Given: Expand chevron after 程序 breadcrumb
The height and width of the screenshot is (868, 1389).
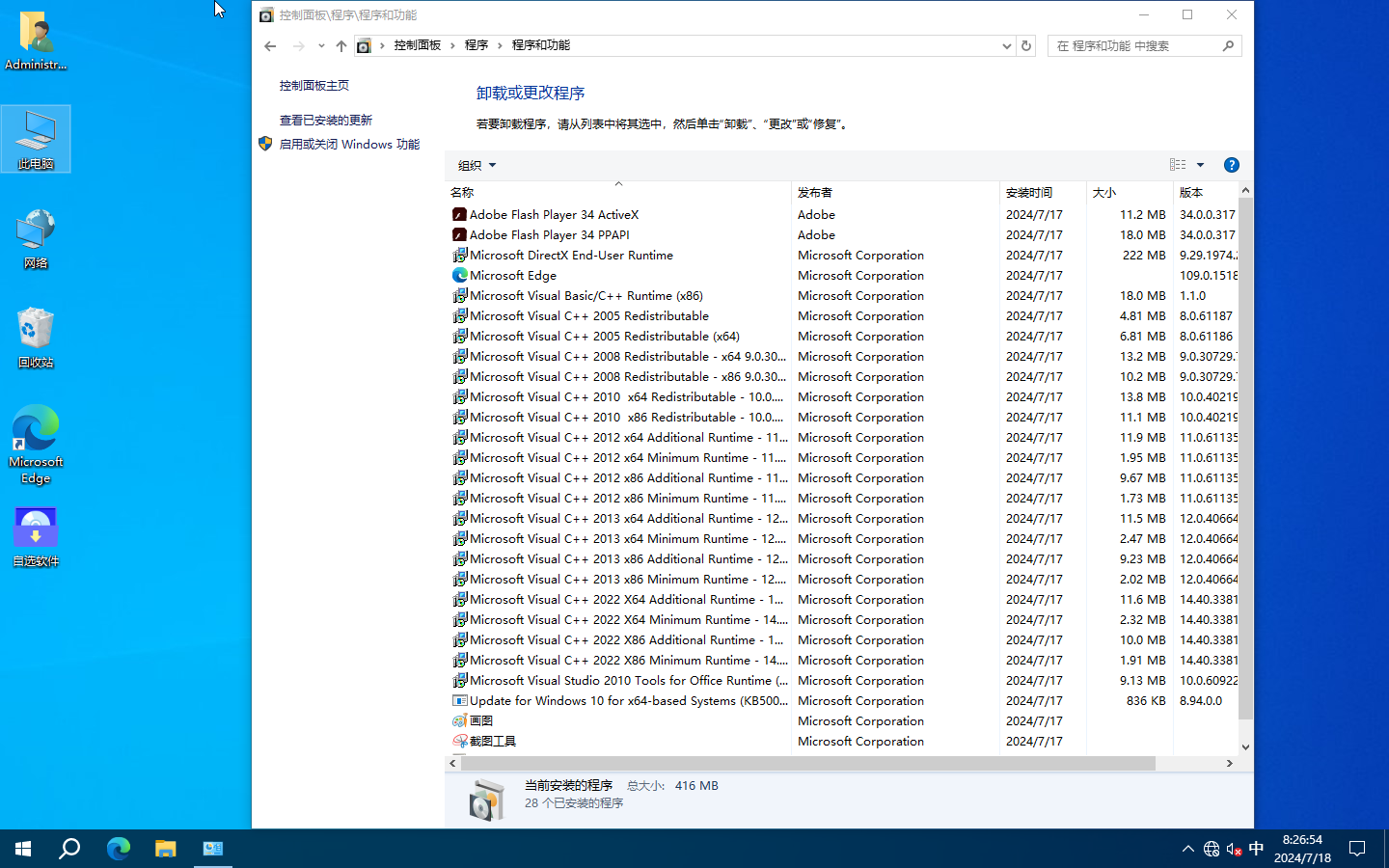Looking at the screenshot, I should (x=500, y=45).
